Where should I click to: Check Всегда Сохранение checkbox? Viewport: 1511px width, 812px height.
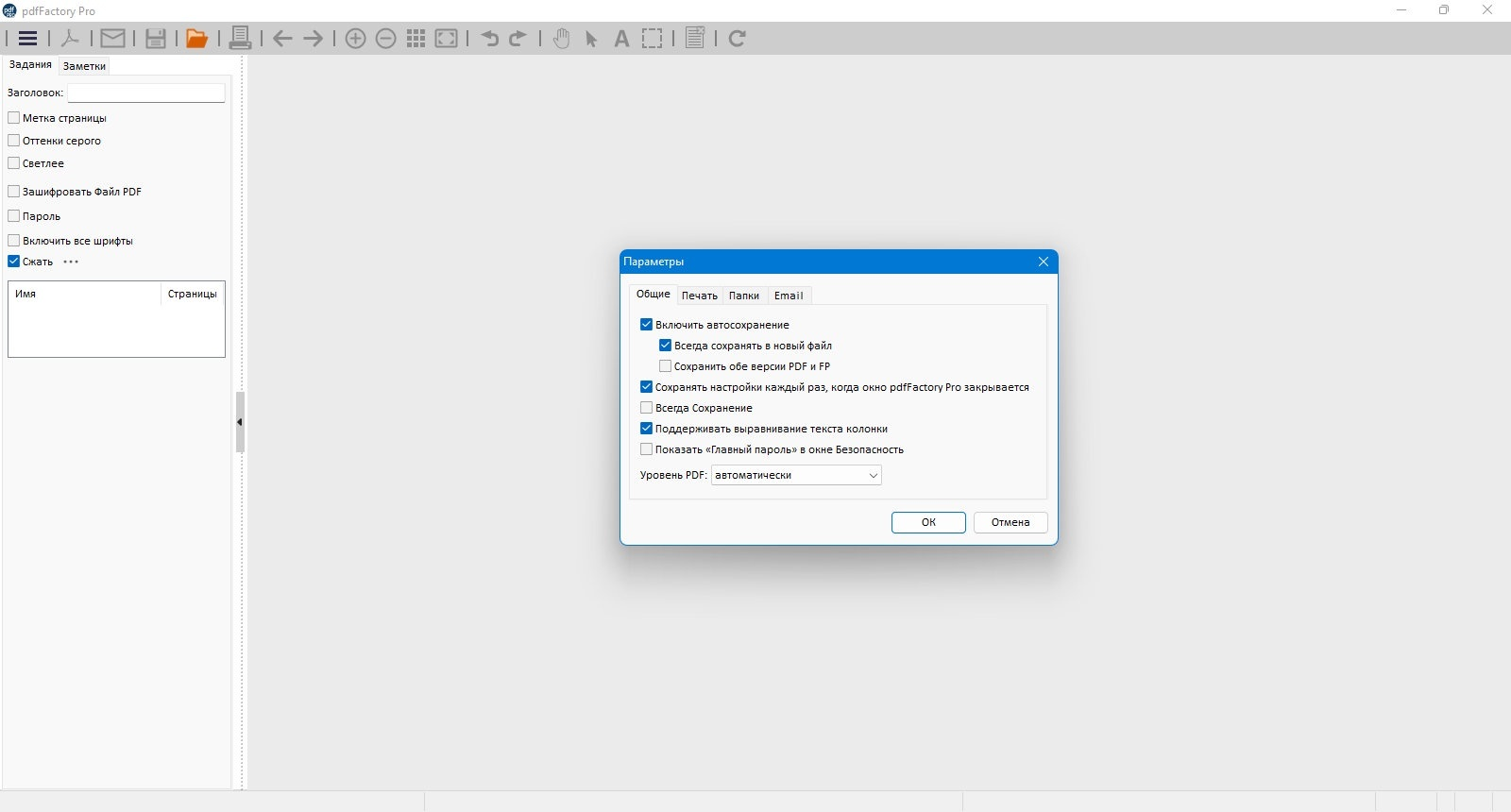coord(646,408)
